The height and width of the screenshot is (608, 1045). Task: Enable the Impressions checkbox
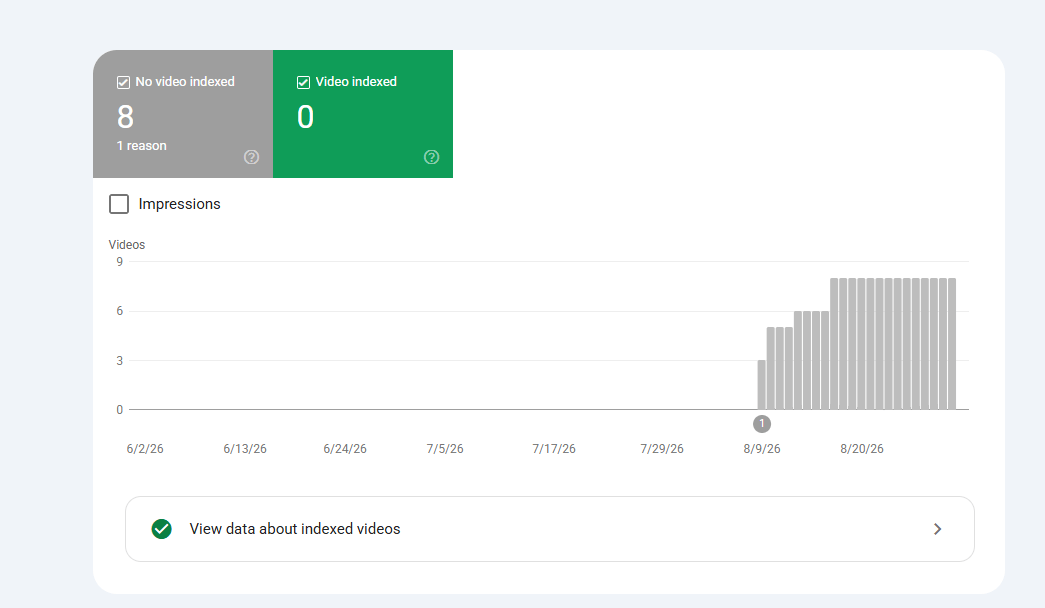point(119,204)
